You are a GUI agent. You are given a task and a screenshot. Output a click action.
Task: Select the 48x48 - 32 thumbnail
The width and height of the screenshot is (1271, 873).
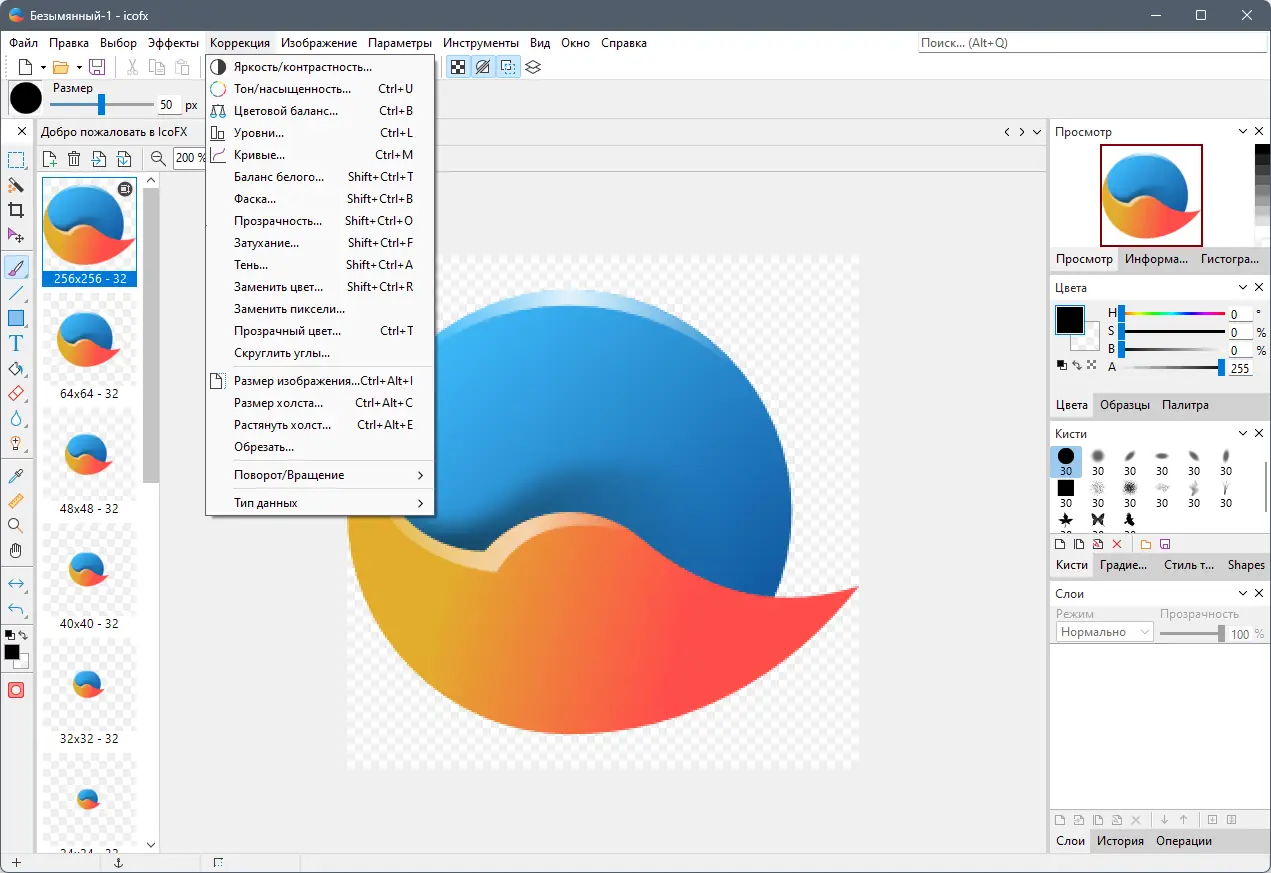(89, 464)
